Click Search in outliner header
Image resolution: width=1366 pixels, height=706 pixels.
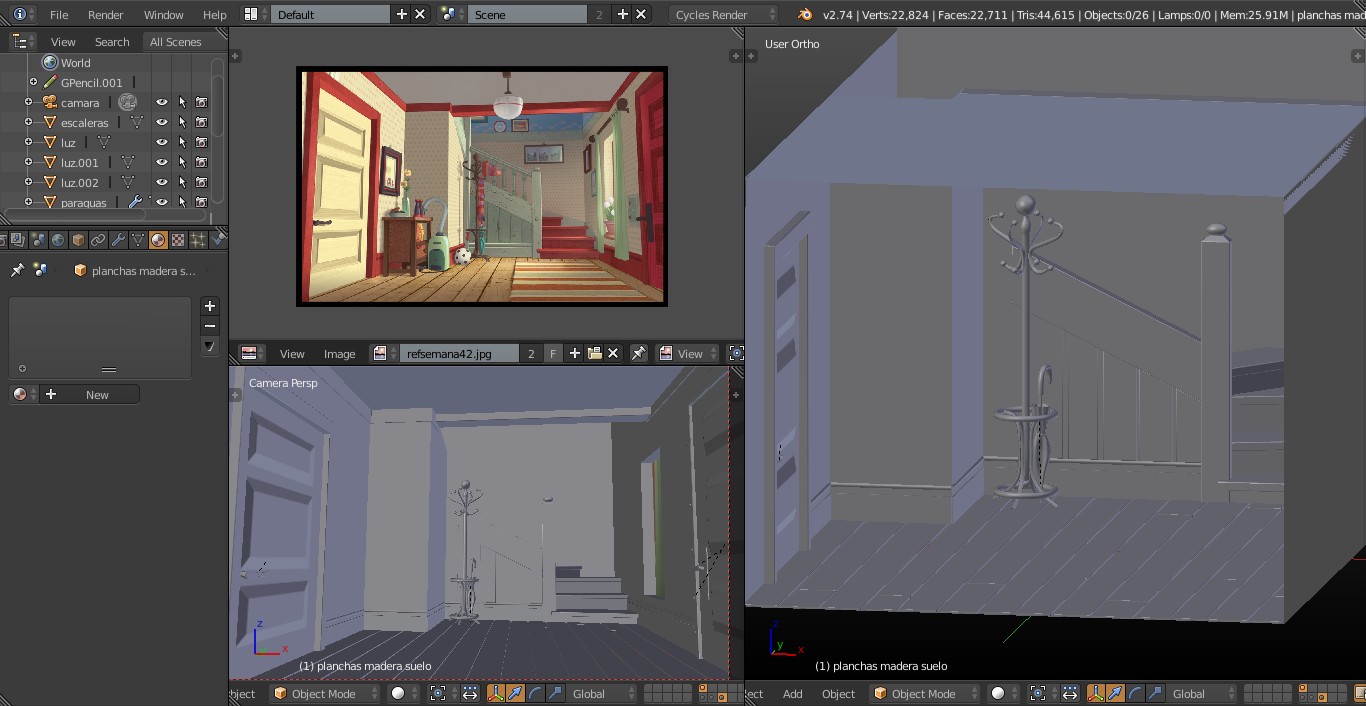click(112, 42)
